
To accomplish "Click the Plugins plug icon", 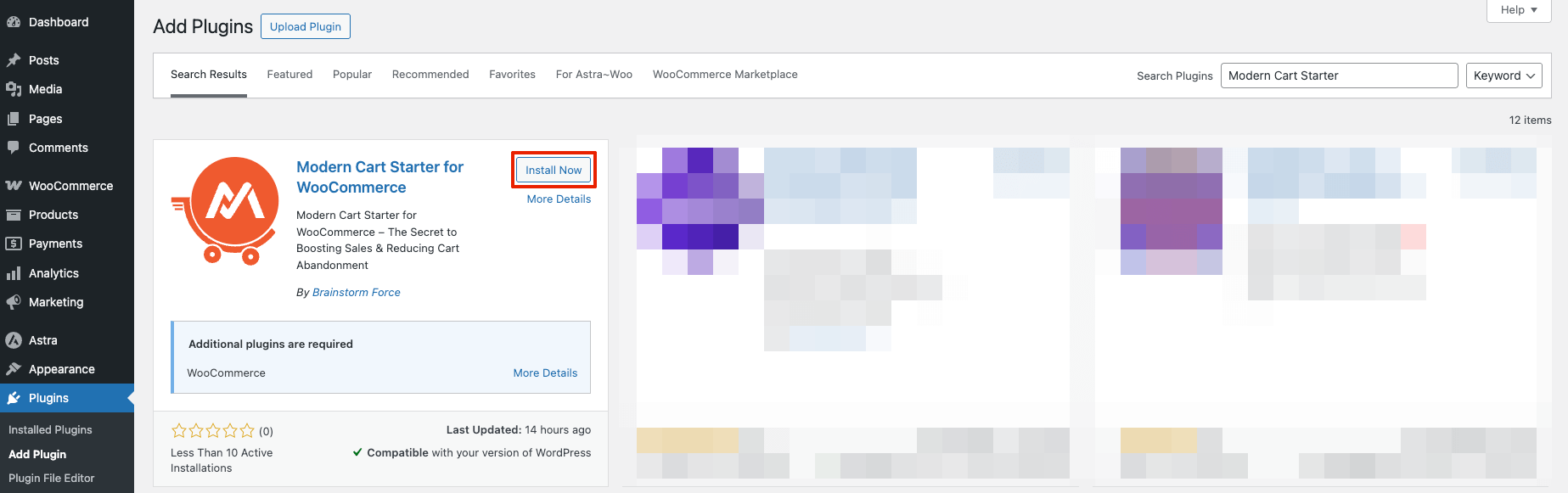I will click(x=14, y=398).
